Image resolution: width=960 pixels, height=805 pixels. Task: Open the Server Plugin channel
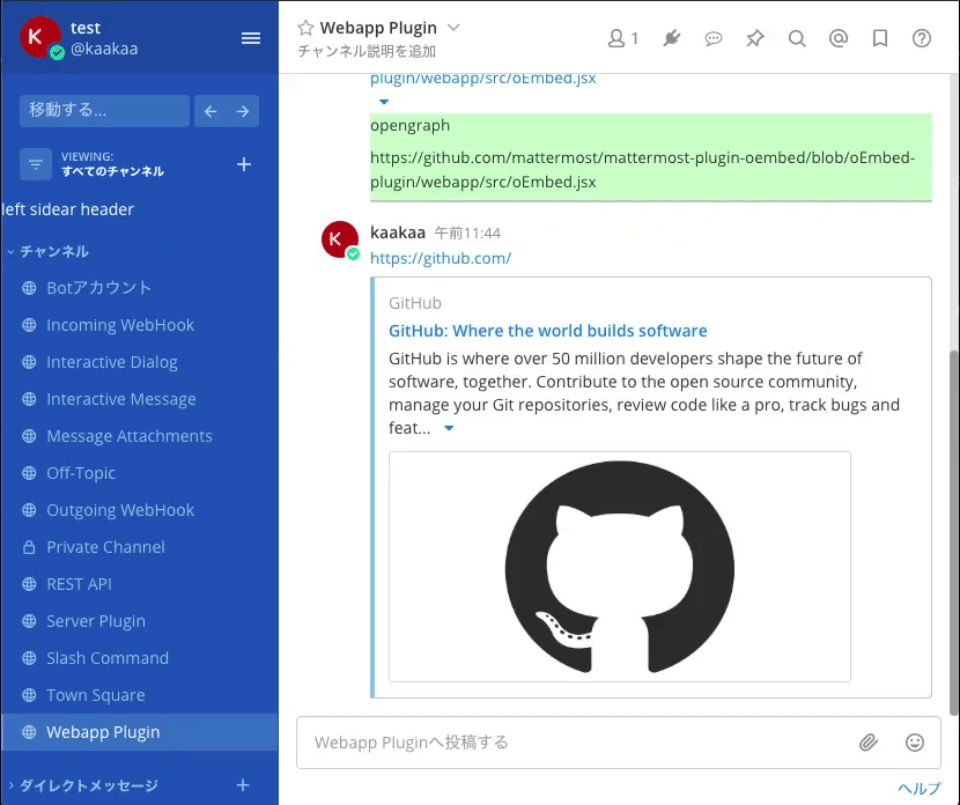click(140, 621)
